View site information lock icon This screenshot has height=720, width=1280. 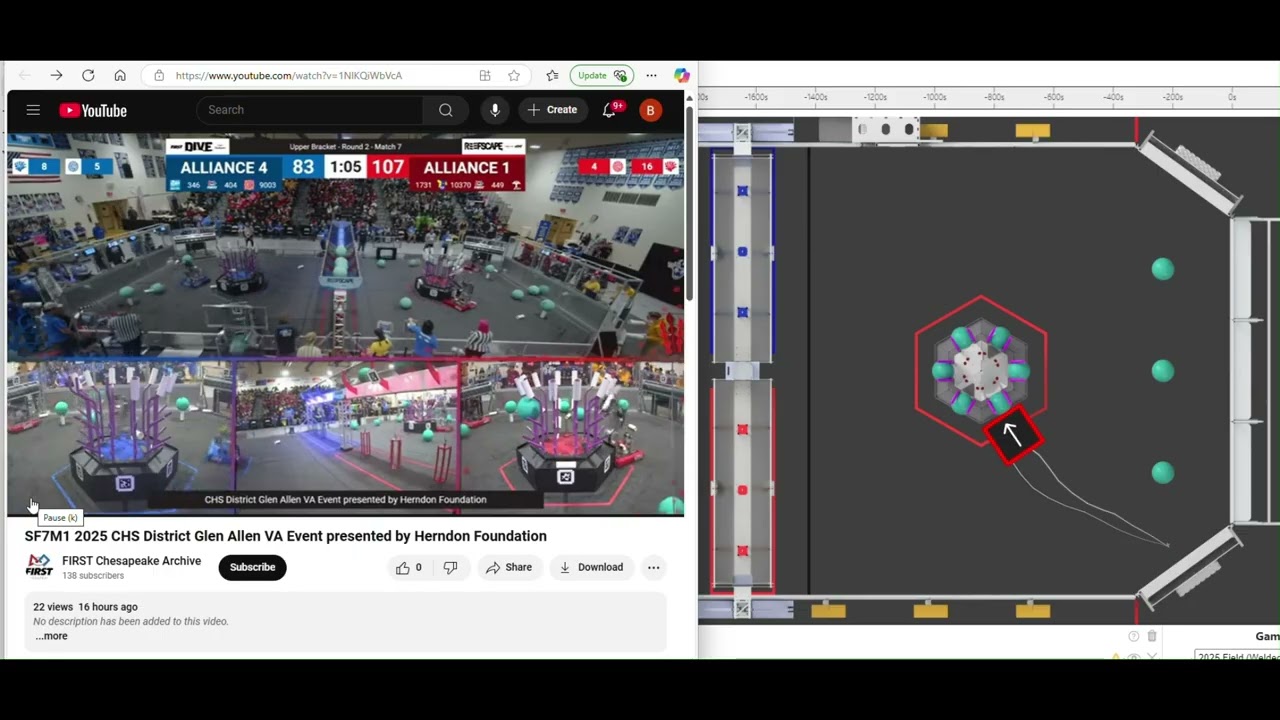pos(159,75)
